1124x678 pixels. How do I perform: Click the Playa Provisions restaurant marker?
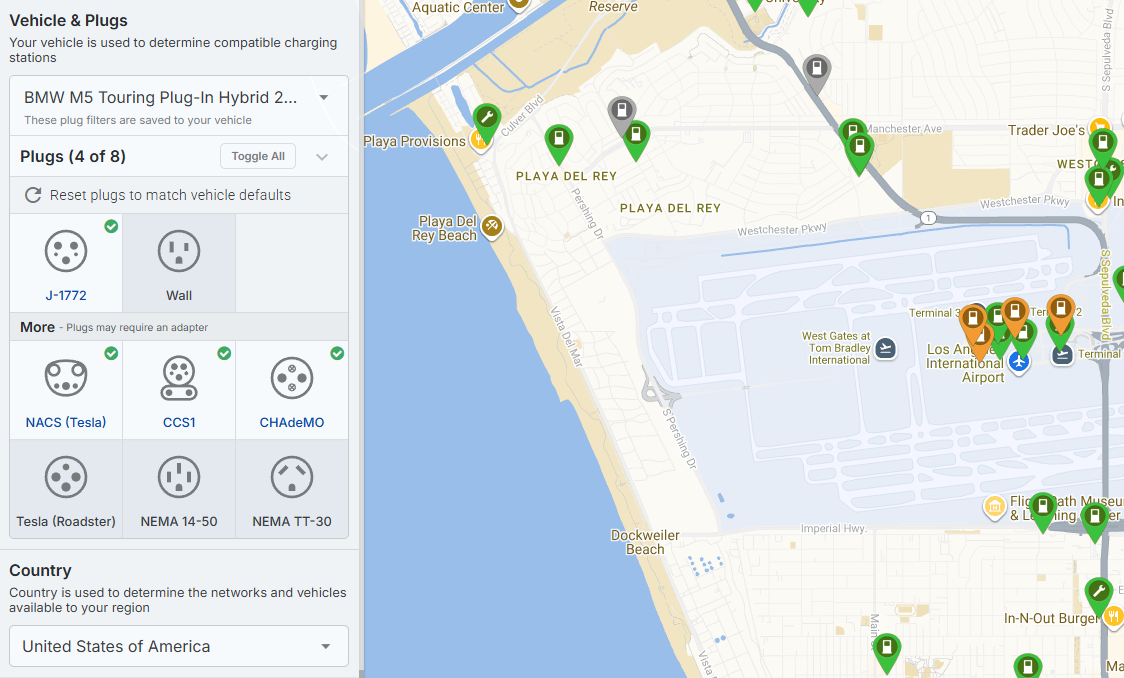[480, 141]
